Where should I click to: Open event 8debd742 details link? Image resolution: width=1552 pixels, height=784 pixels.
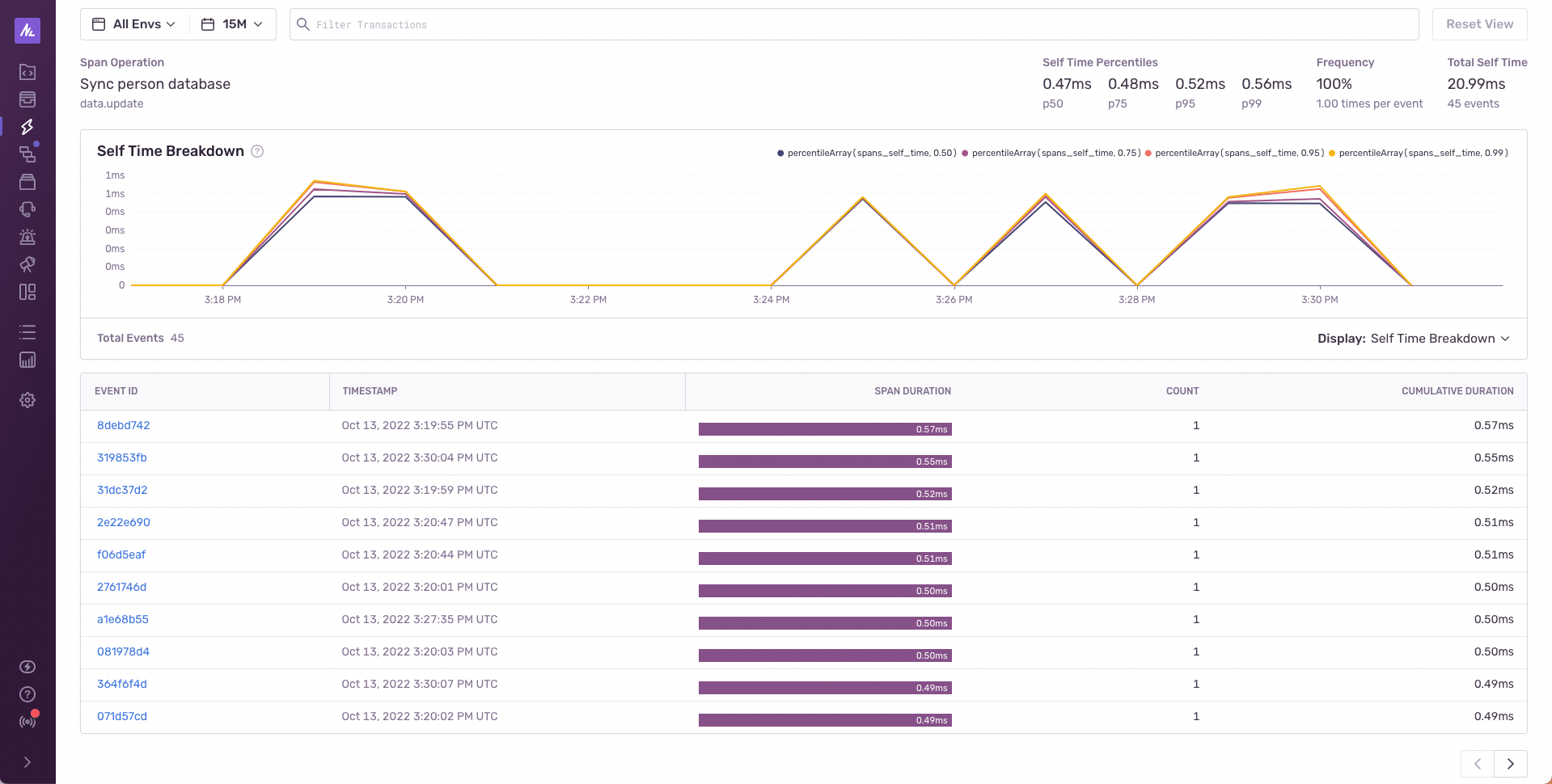123,425
